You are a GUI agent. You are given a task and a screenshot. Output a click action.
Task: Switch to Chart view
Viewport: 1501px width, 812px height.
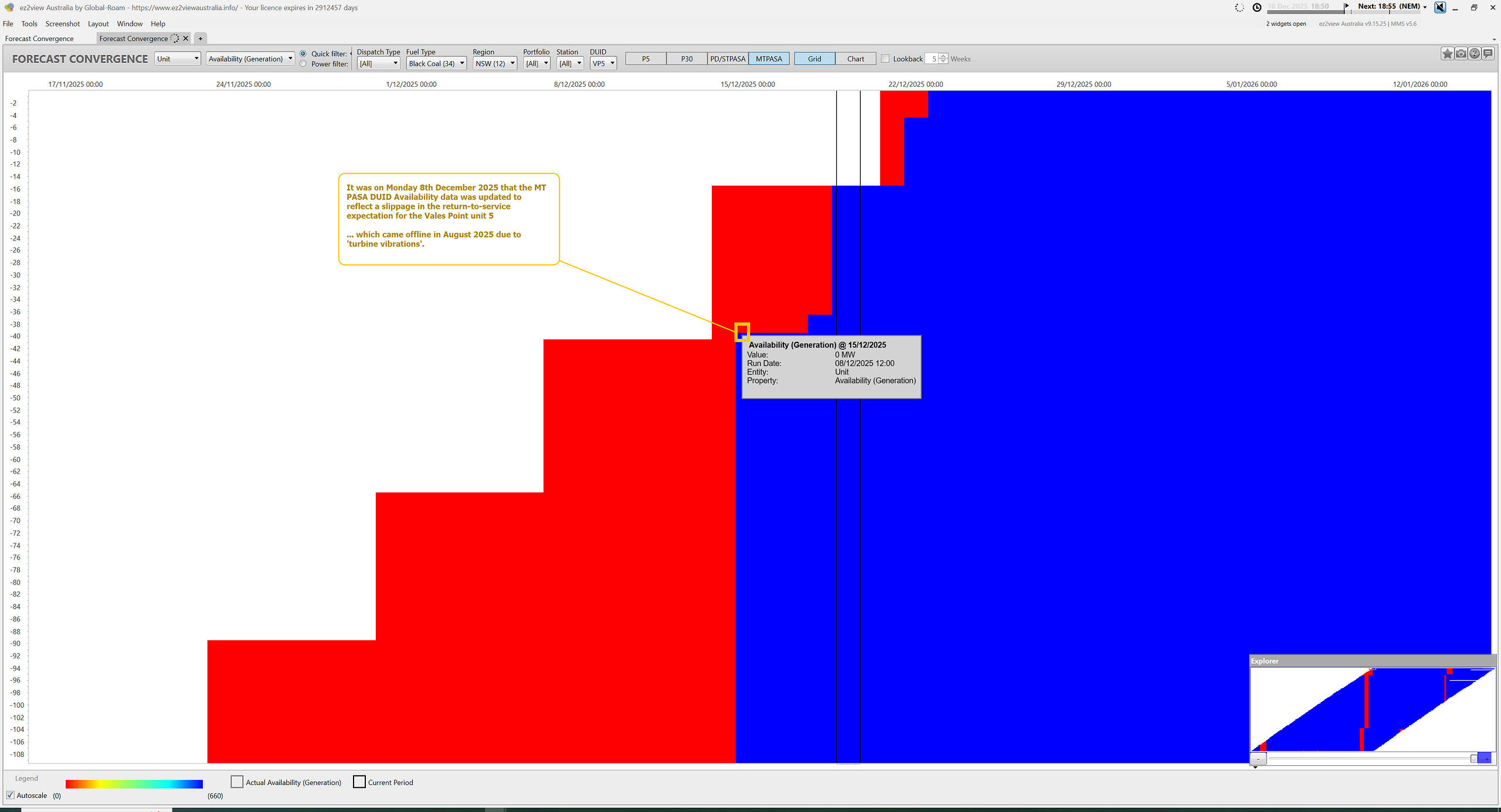coord(855,59)
